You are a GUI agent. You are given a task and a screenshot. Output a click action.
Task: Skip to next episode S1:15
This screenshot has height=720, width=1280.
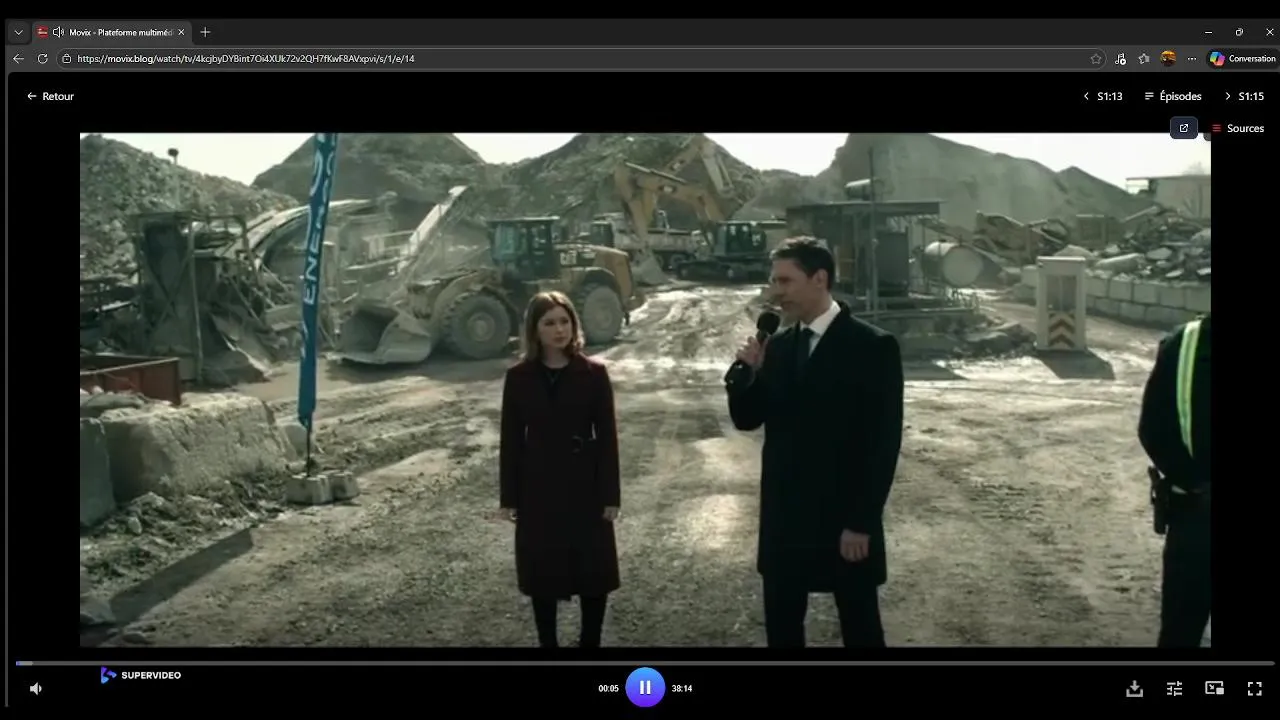click(1244, 96)
